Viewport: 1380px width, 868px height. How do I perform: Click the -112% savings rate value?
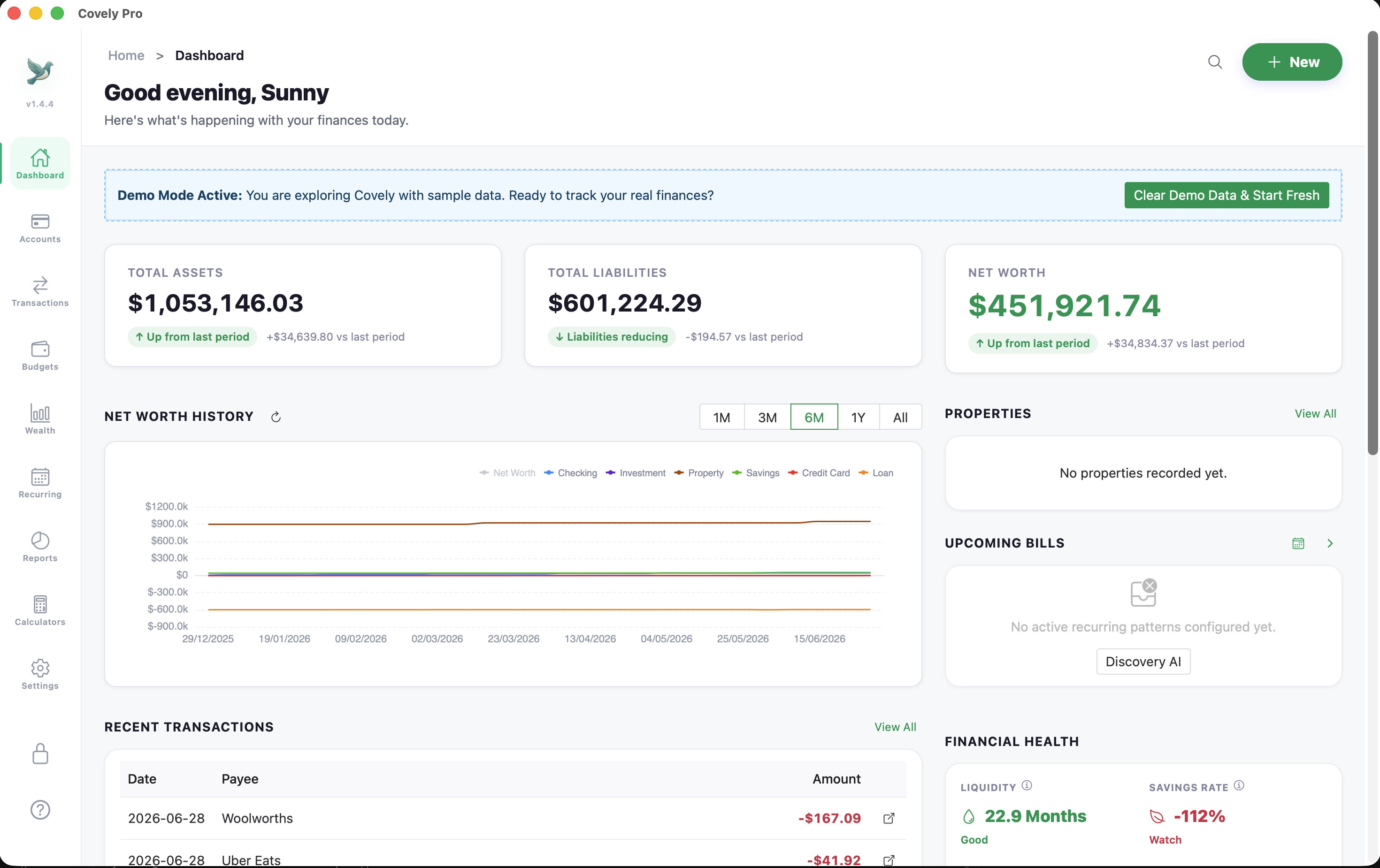click(x=1199, y=816)
